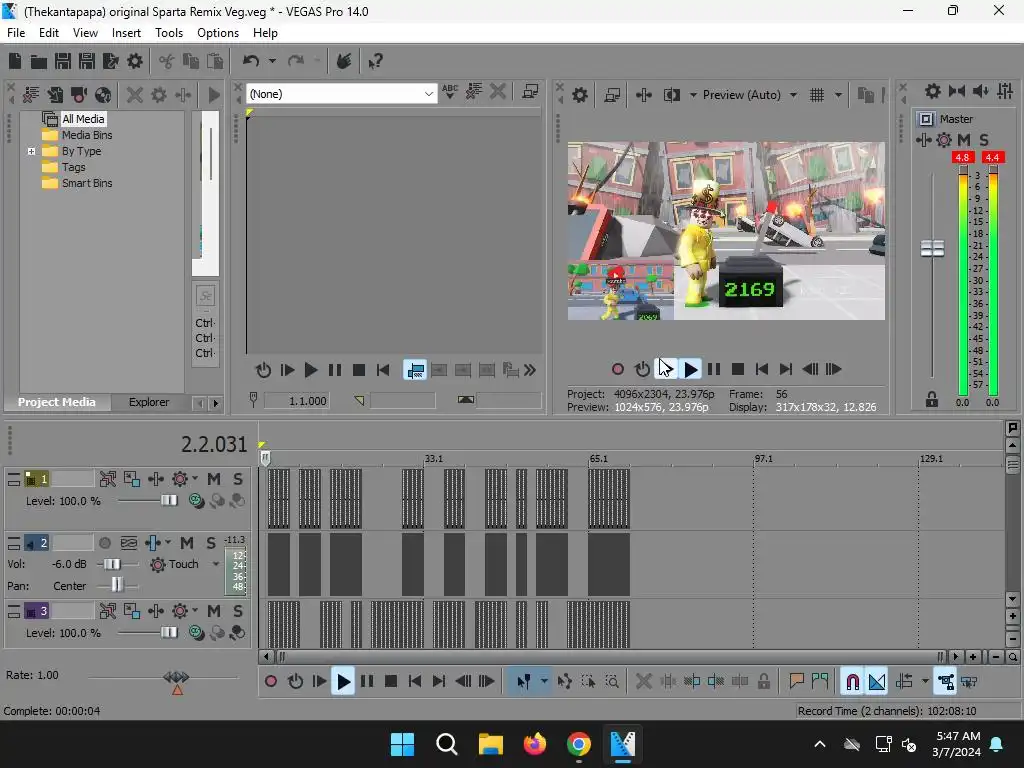This screenshot has height=768, width=1024.
Task: Click the Master volume fader
Action: click(x=932, y=249)
